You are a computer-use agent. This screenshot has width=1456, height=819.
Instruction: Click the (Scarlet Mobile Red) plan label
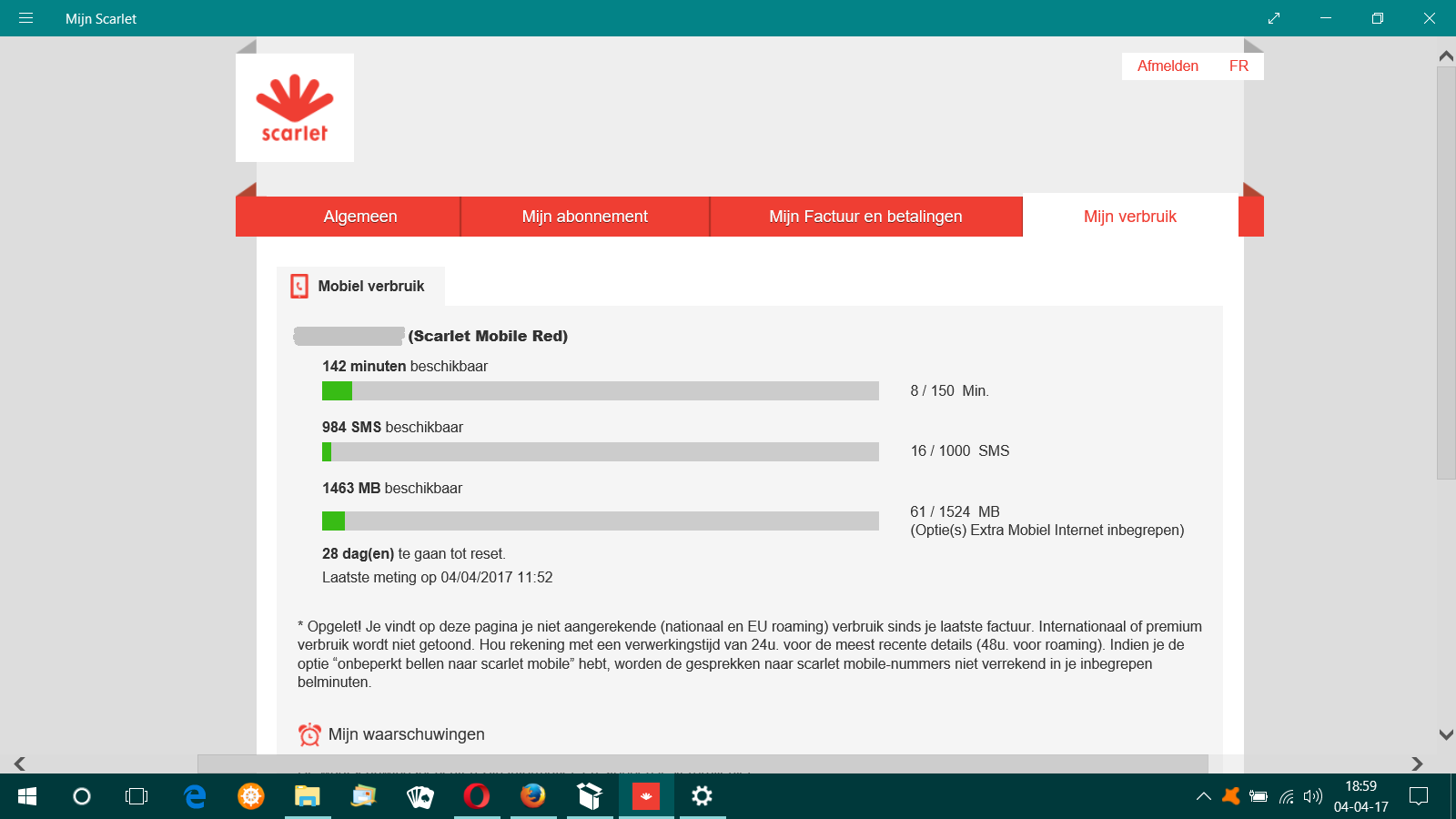[488, 336]
